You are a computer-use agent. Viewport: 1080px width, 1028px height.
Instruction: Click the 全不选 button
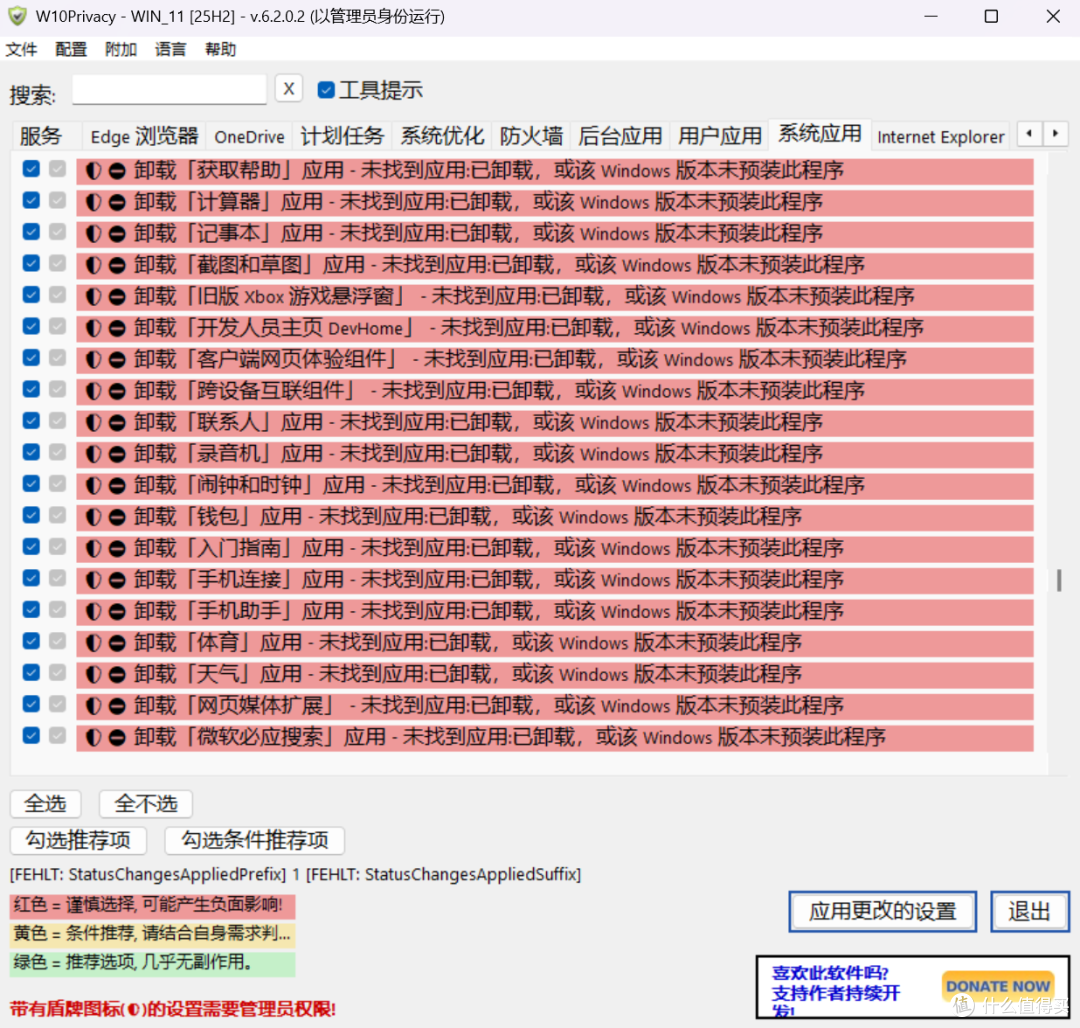(x=146, y=804)
